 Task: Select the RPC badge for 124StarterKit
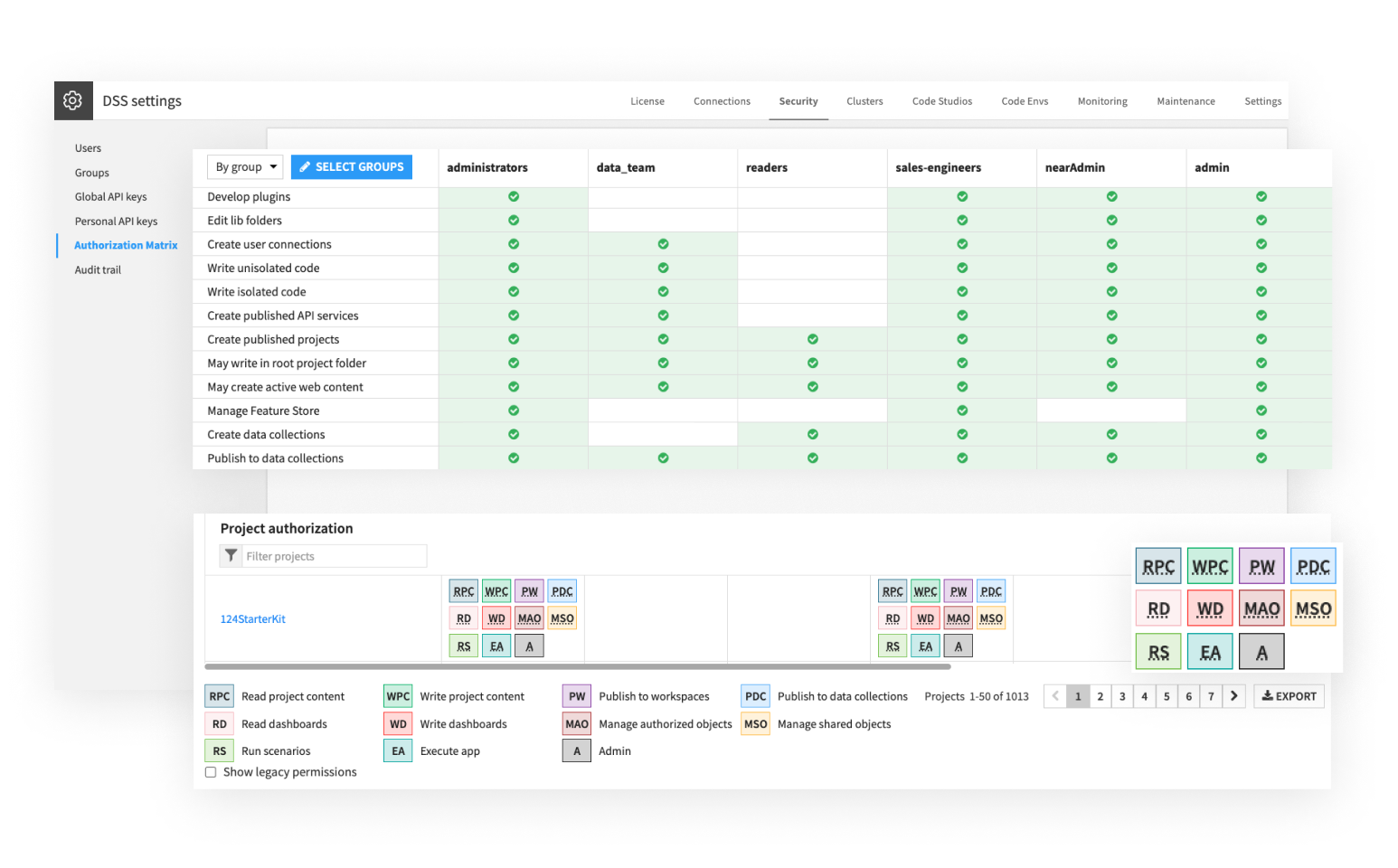(463, 590)
